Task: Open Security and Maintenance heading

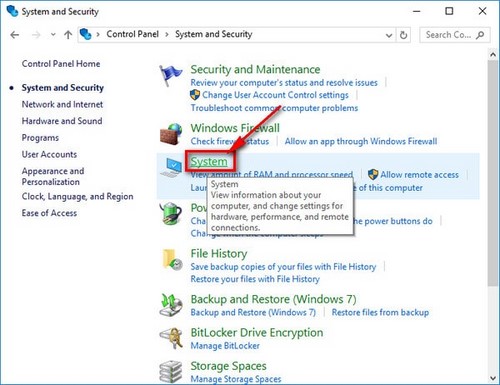Action: tap(255, 69)
